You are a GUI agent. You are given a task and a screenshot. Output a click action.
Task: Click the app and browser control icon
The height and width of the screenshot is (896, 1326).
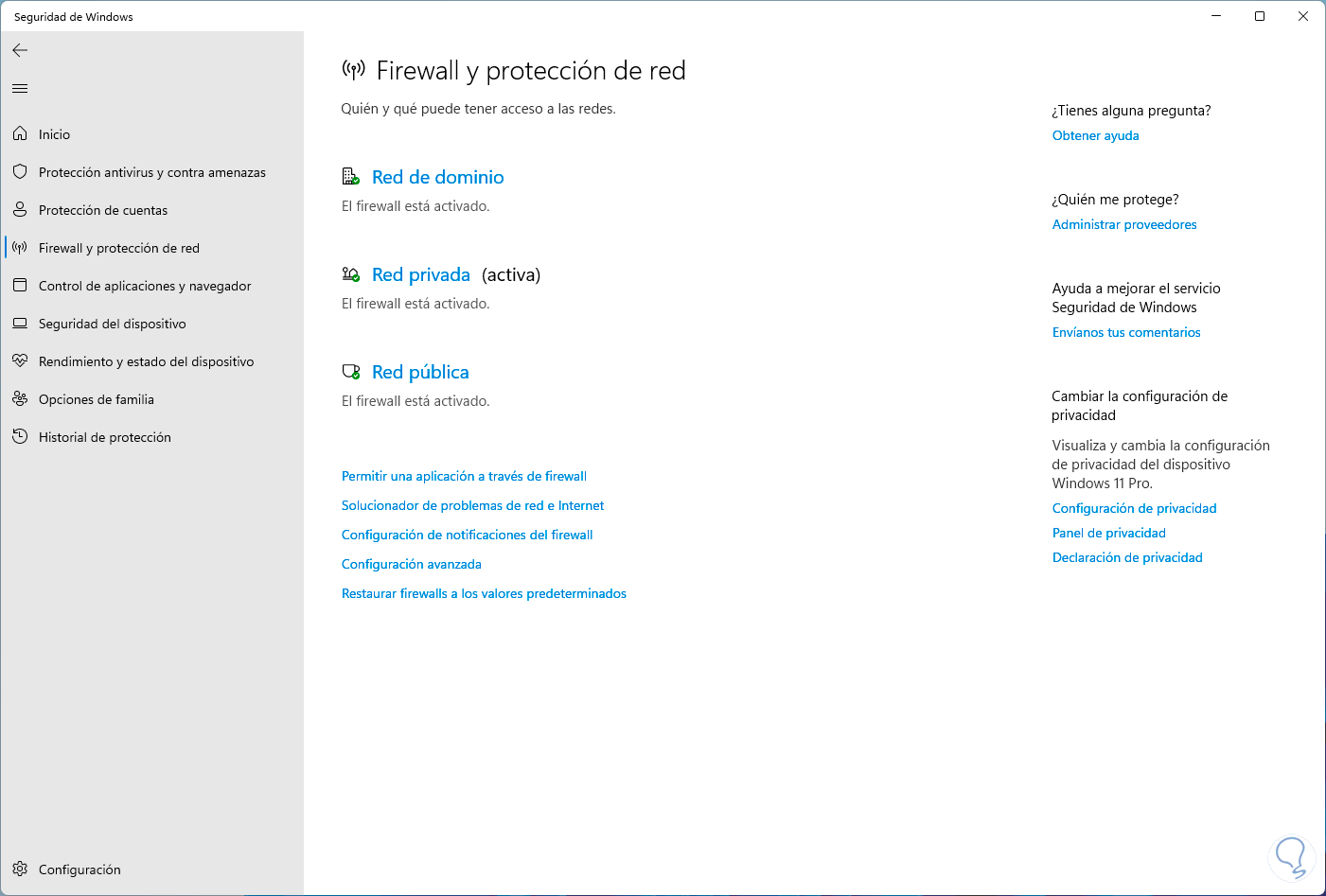coord(20,286)
